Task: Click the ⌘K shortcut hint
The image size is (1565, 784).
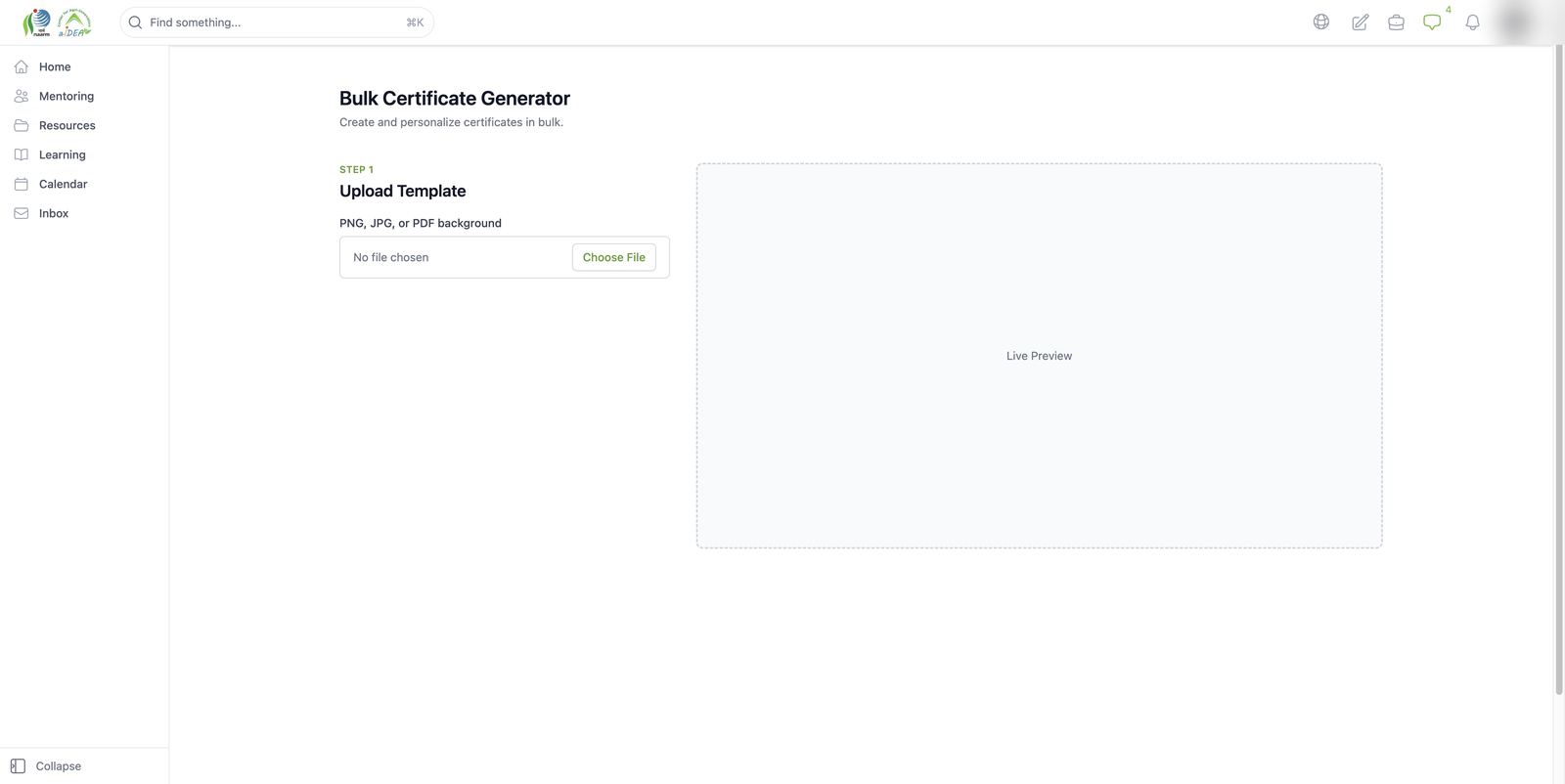Action: (x=415, y=22)
